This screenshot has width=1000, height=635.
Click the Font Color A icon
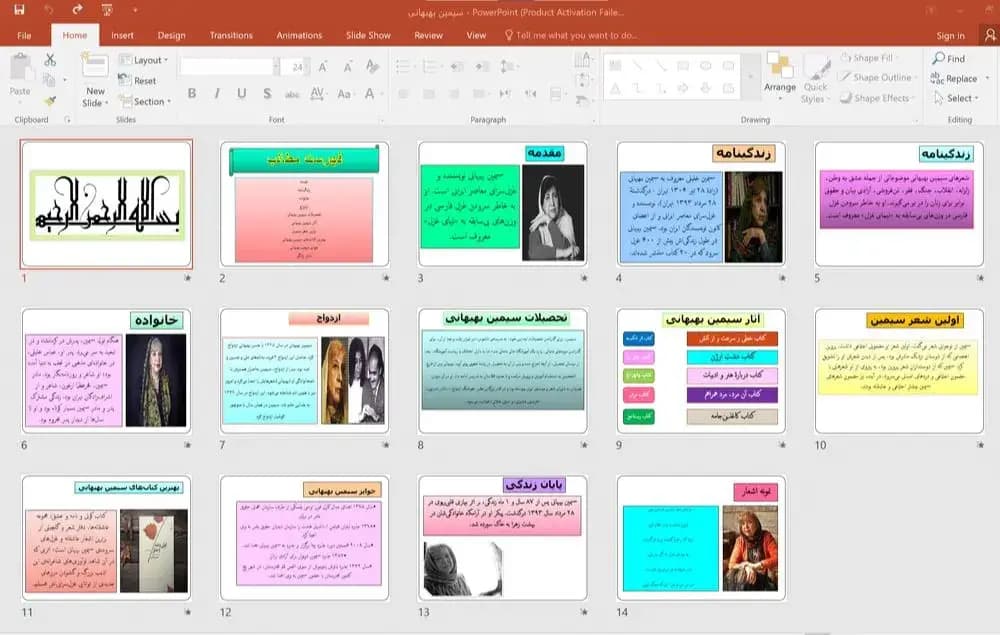(369, 94)
